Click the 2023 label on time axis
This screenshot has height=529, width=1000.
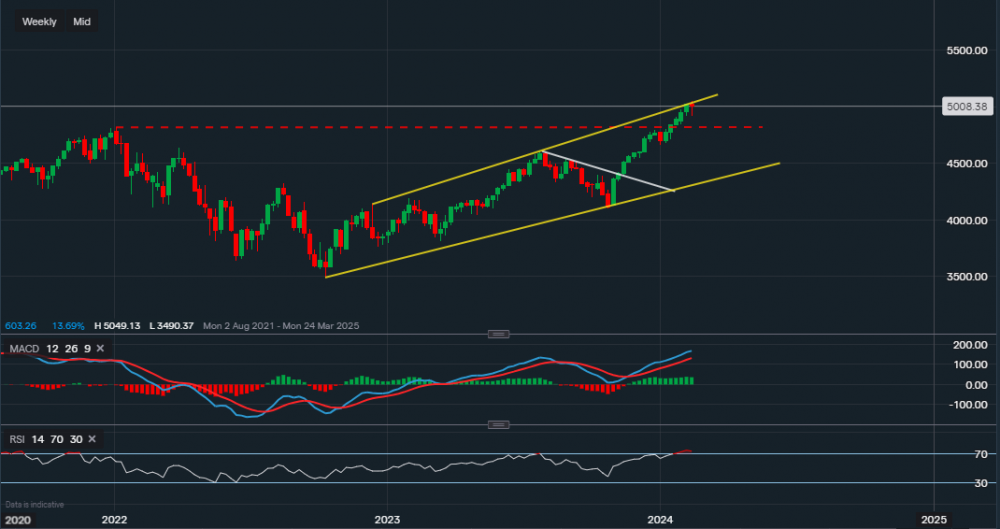(387, 520)
